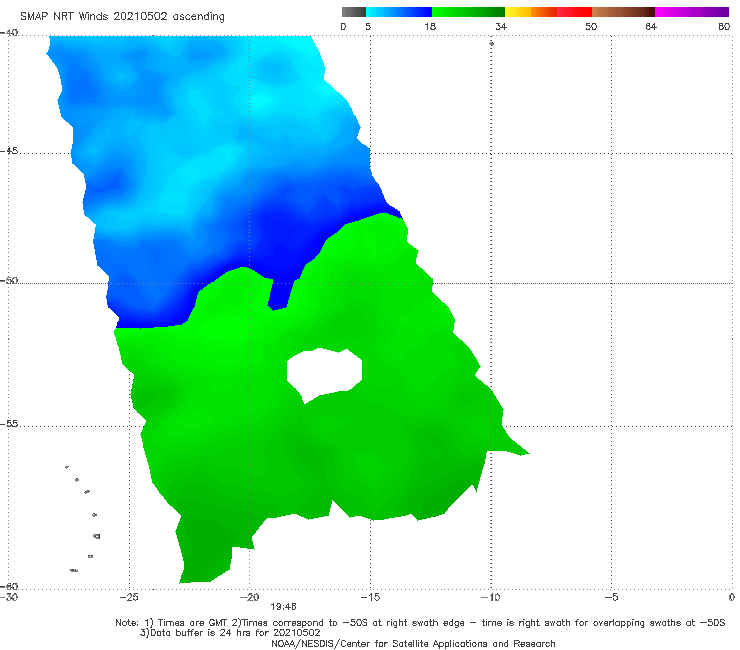Click the dark blue wedge cutting into the green area
Image resolution: width=740 pixels, height=650 pixels.
click(279, 295)
